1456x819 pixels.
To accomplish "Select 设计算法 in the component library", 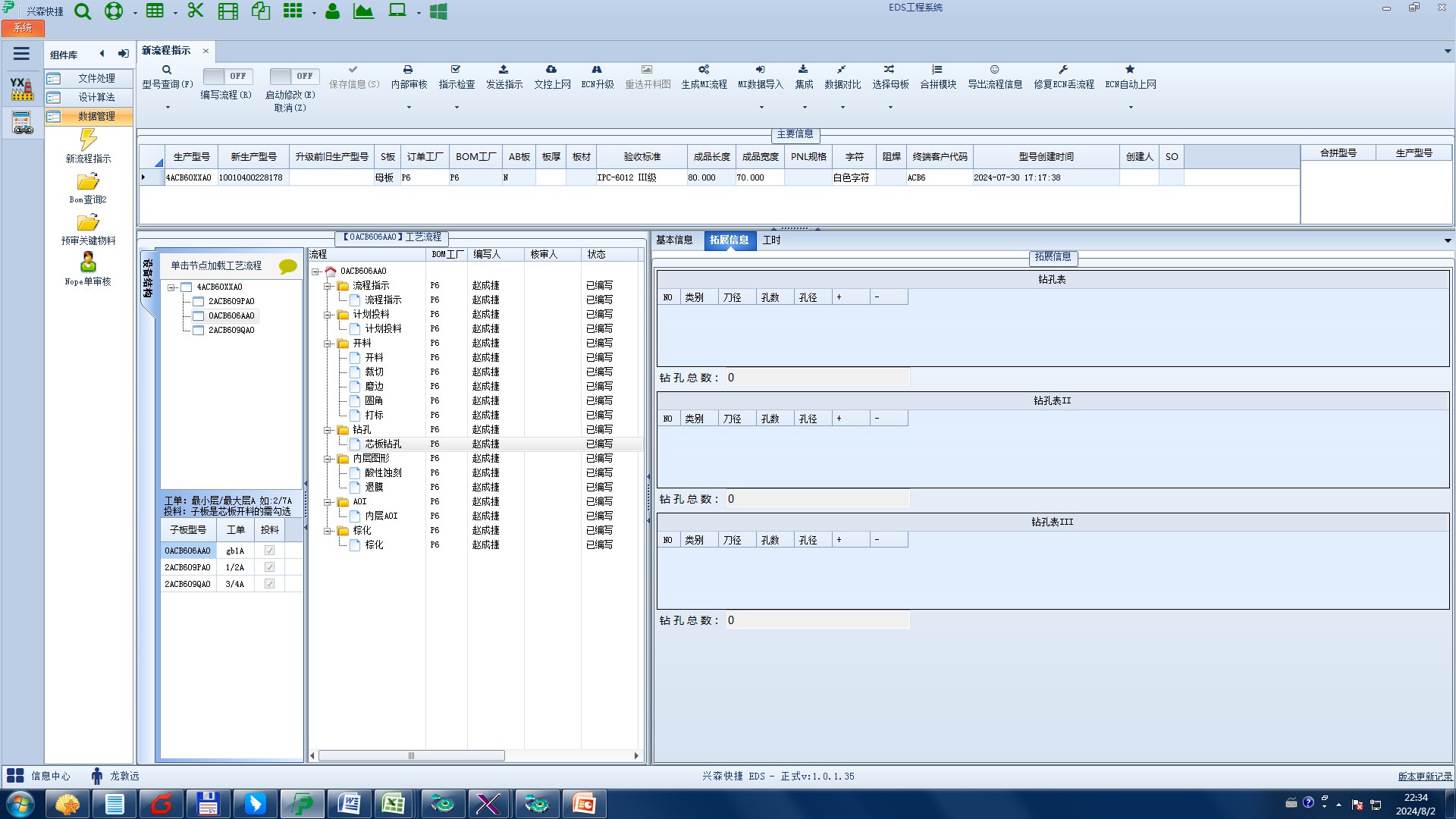I will pyautogui.click(x=96, y=97).
